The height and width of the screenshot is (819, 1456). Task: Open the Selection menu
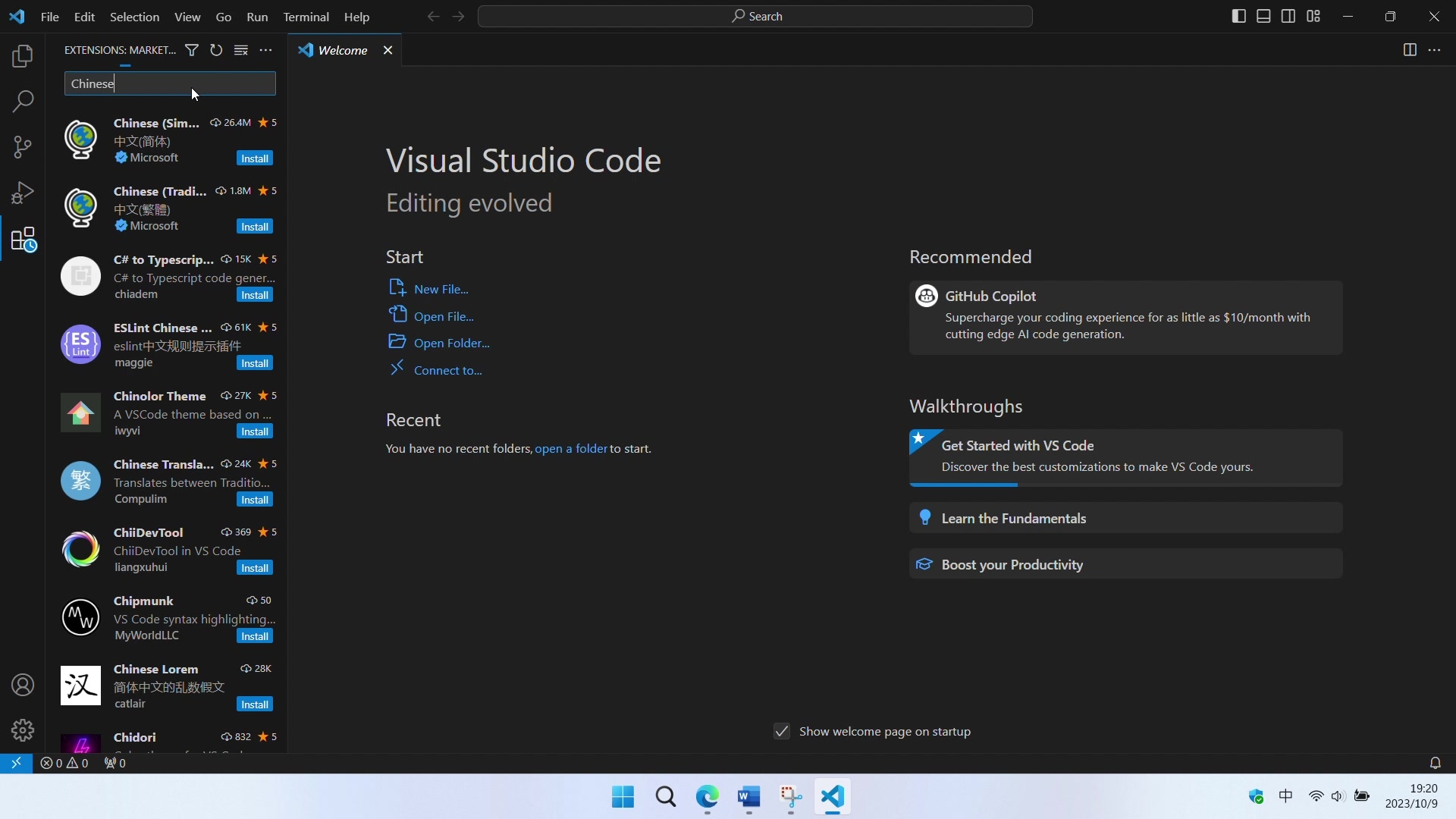(x=134, y=17)
